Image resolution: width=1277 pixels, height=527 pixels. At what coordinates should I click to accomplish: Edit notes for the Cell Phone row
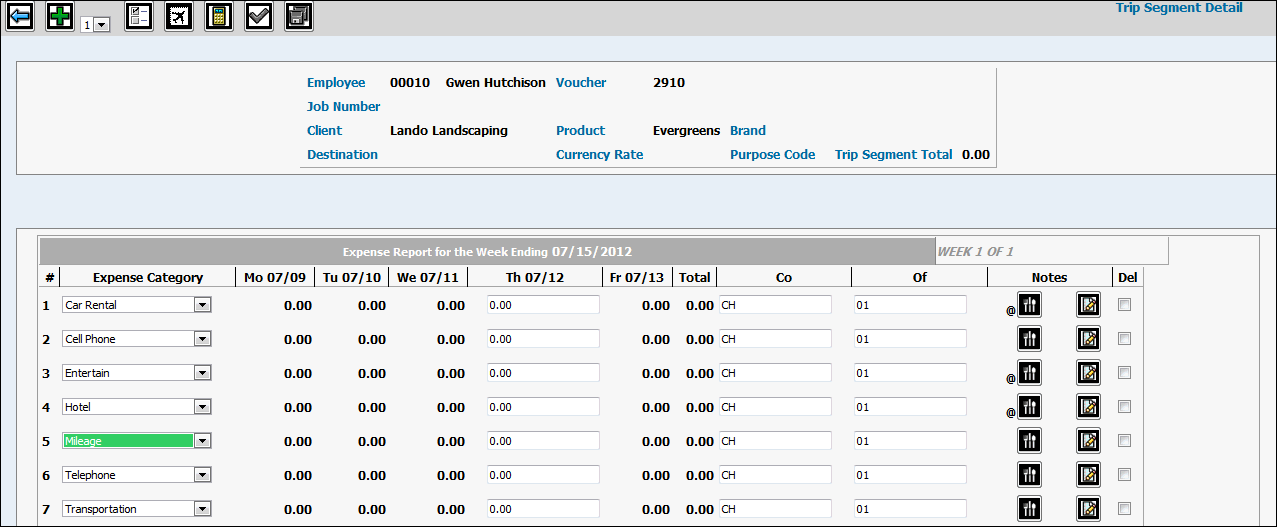coord(1089,339)
